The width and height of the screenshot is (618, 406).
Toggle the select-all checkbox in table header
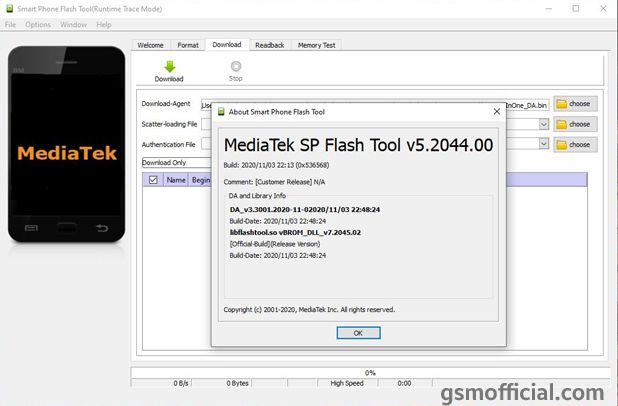(153, 180)
